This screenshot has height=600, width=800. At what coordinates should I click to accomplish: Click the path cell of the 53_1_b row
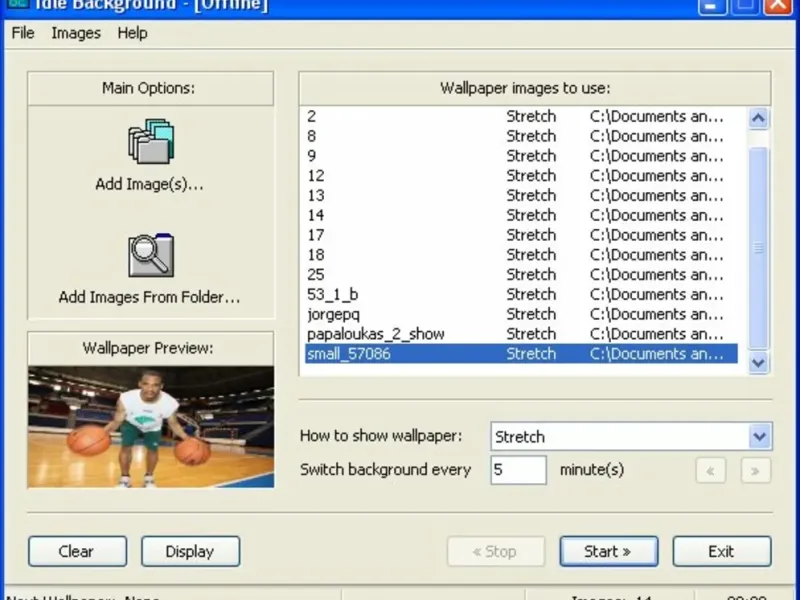tap(657, 294)
